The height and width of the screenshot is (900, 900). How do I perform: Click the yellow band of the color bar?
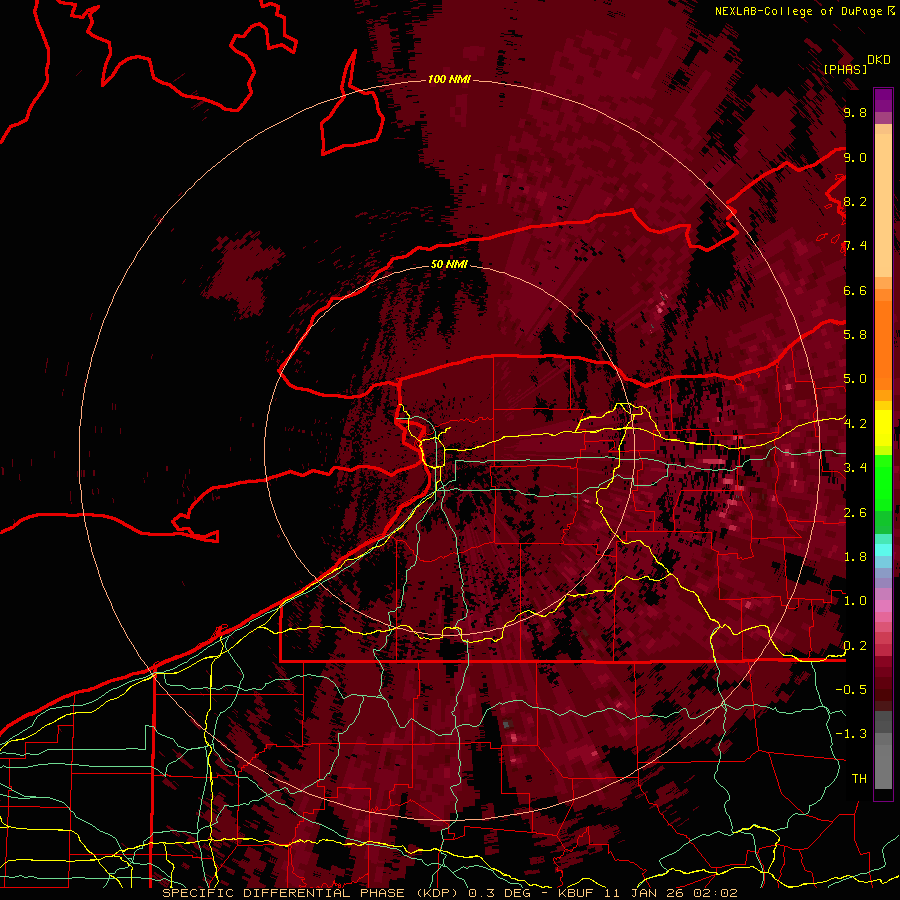click(883, 428)
